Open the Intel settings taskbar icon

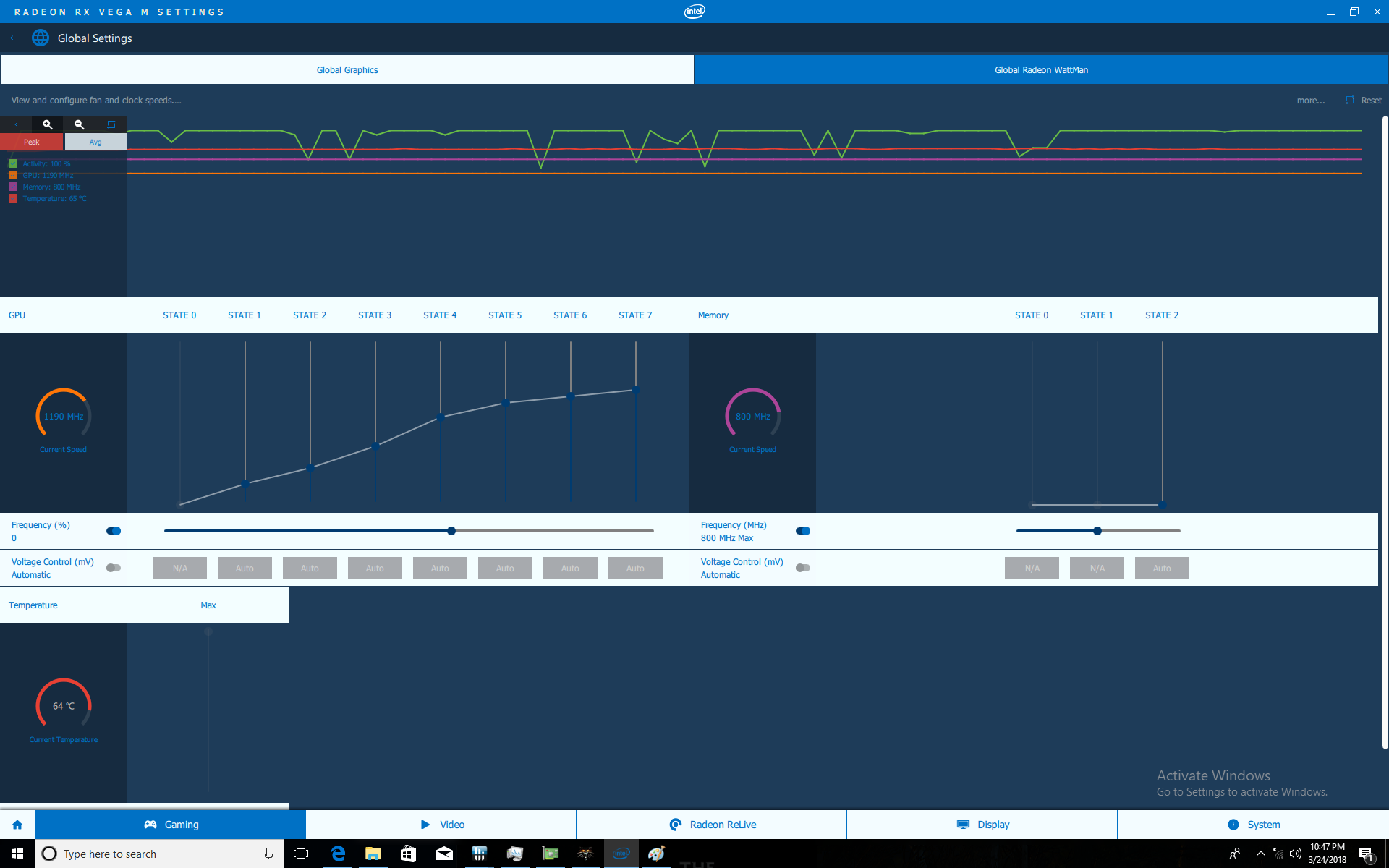[621, 854]
